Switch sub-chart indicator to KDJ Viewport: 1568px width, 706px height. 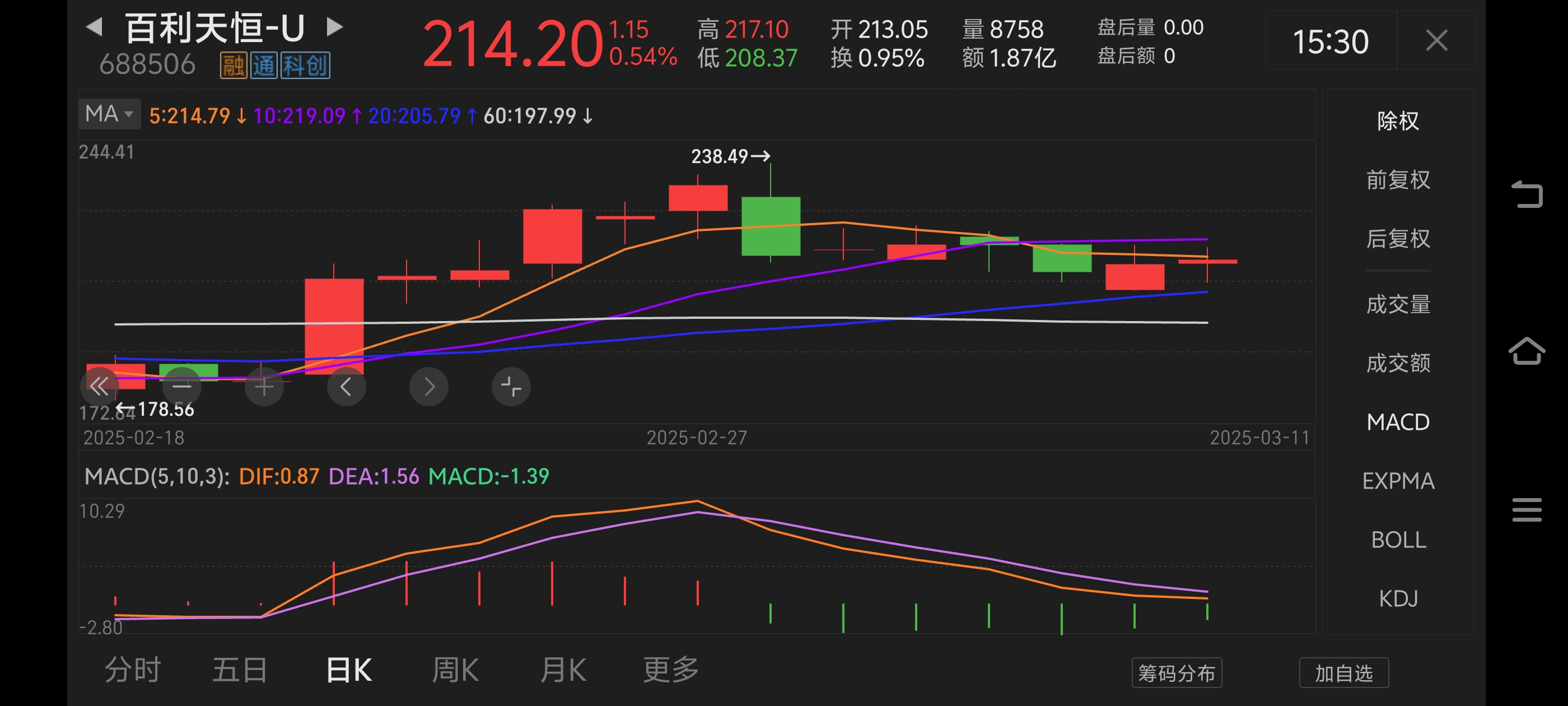click(x=1398, y=598)
